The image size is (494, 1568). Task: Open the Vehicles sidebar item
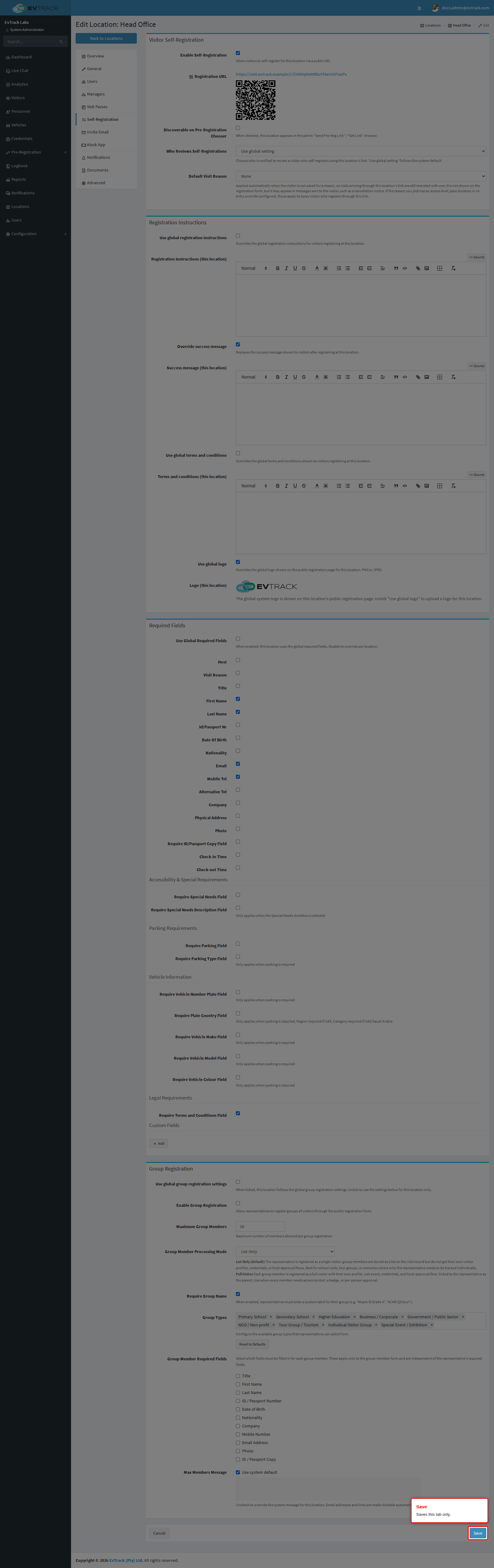point(35,125)
